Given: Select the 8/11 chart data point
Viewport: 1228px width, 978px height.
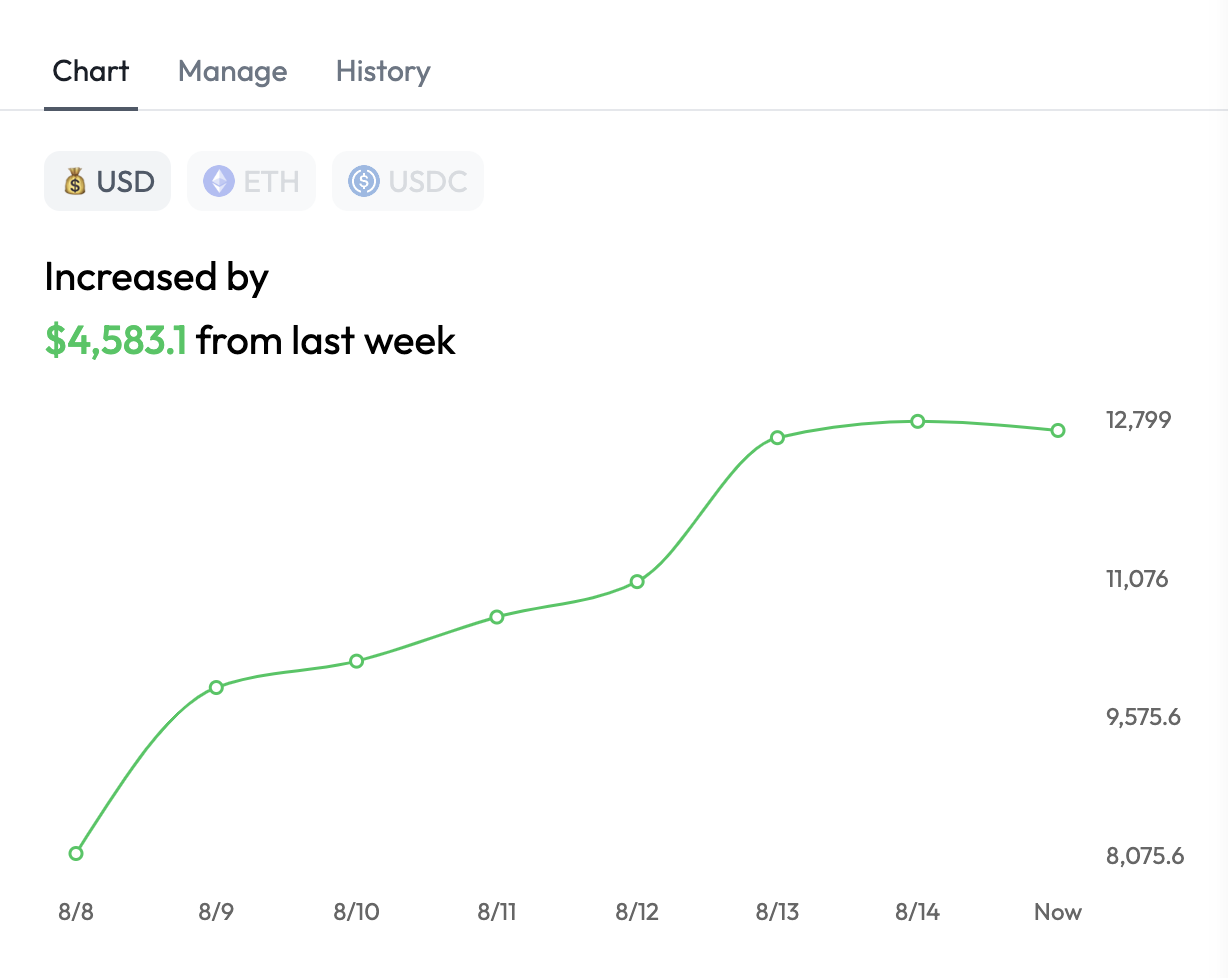Looking at the screenshot, I should tap(497, 617).
